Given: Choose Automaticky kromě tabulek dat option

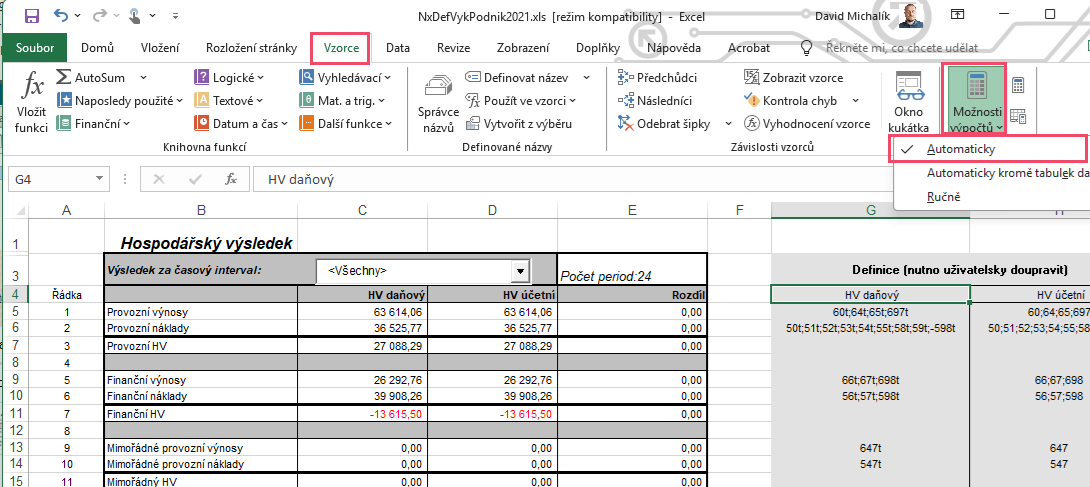Looking at the screenshot, I should click(1005, 173).
